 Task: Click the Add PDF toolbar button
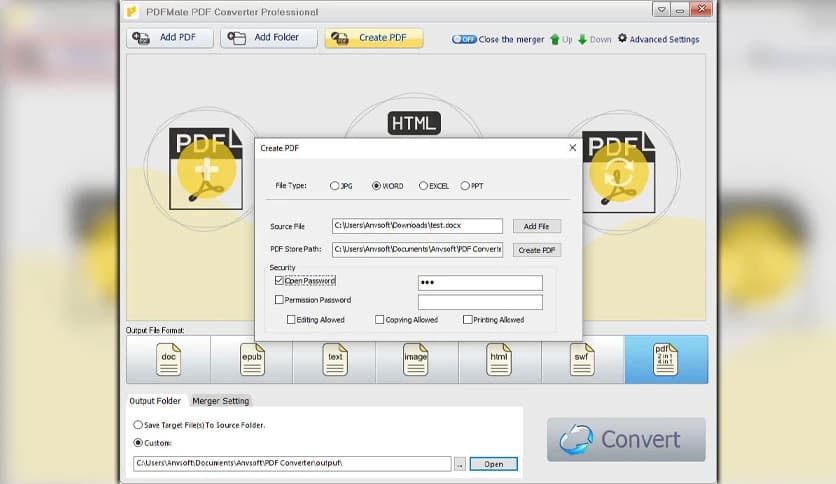pyautogui.click(x=170, y=38)
